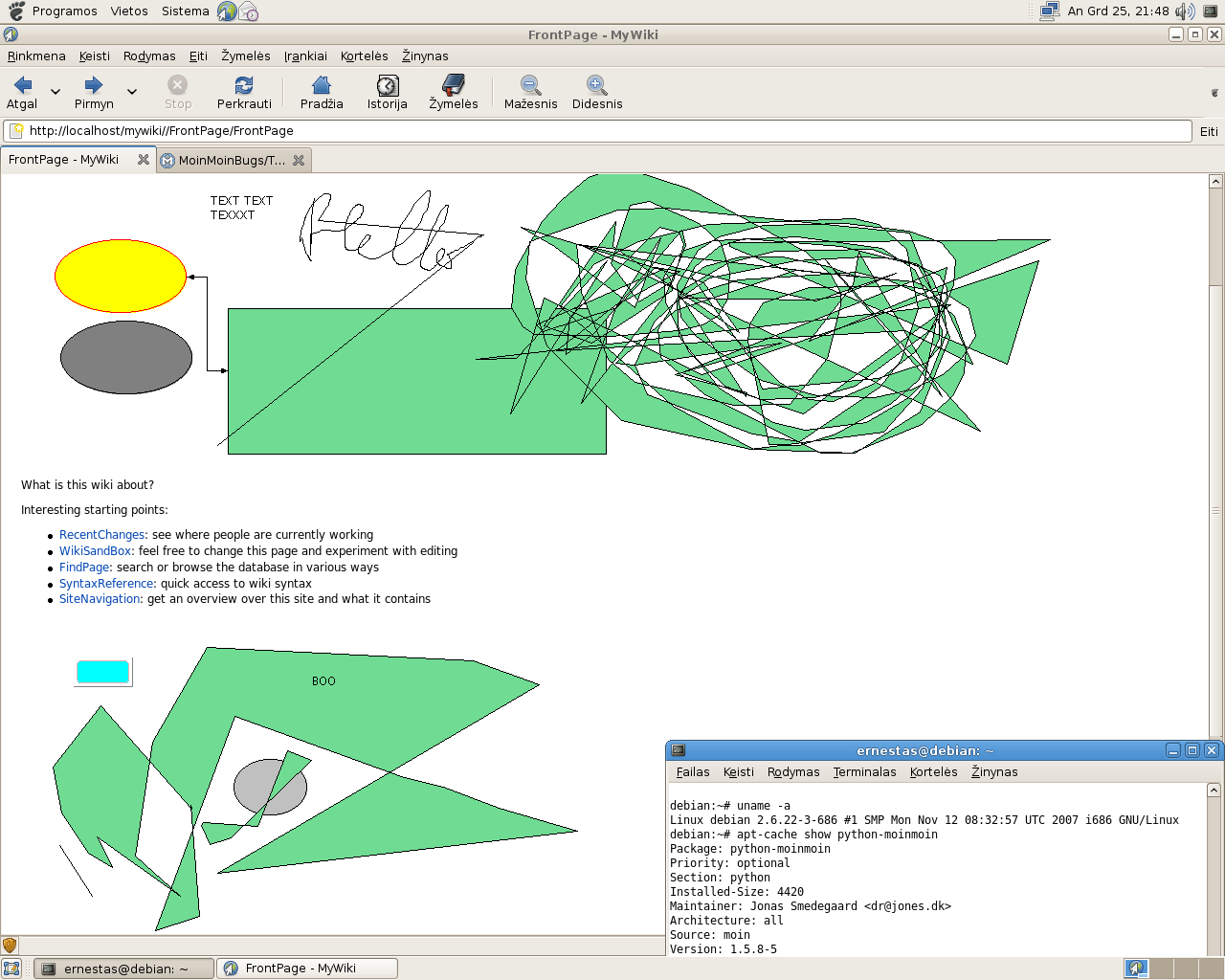Open the WikiSandBox link

96,551
